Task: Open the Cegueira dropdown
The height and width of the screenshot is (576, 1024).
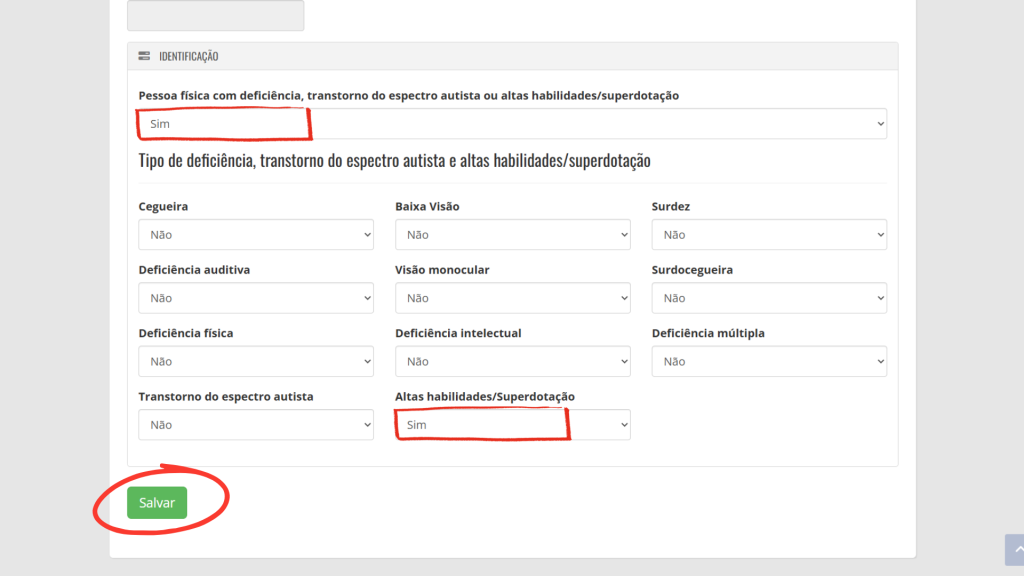Action: pos(256,235)
